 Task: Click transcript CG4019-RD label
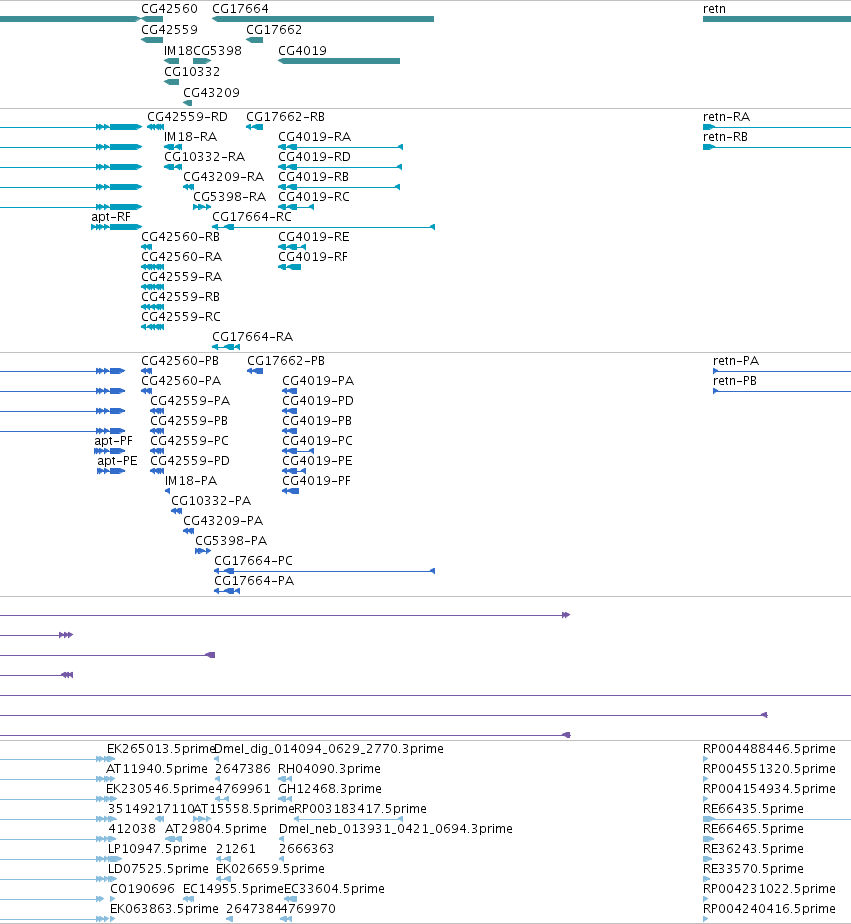point(315,157)
